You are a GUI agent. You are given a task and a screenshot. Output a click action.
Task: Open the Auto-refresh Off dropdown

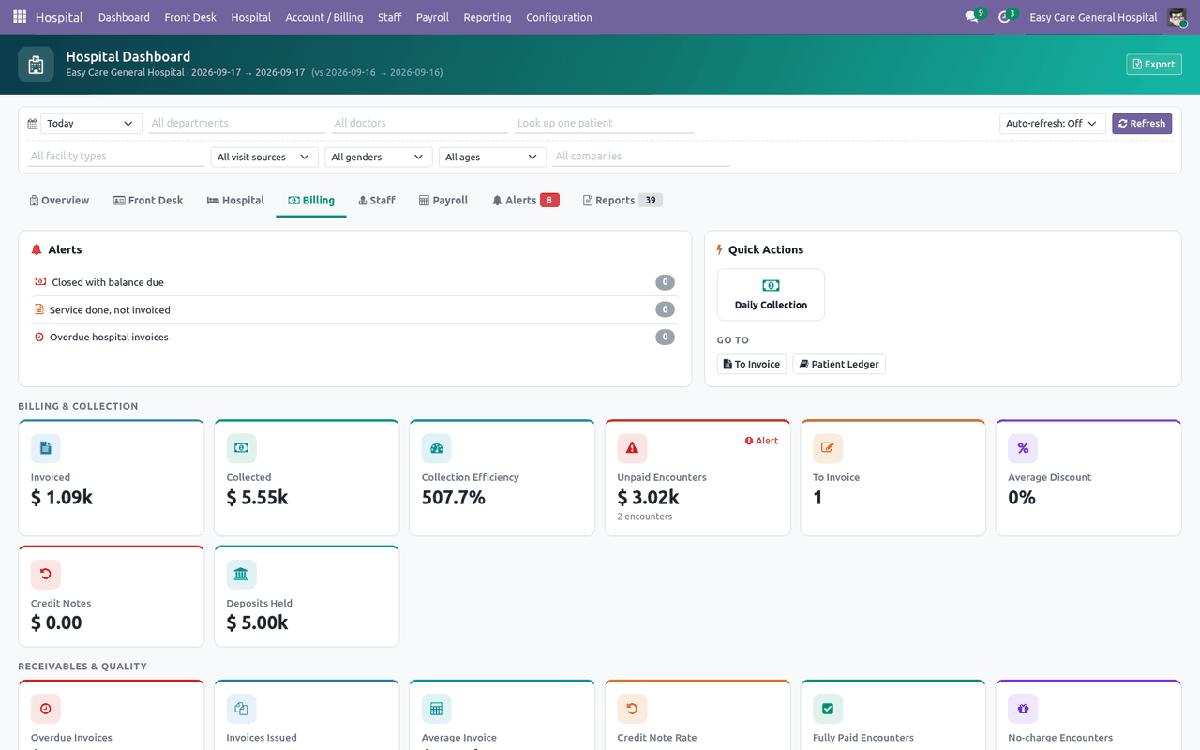[1052, 124]
